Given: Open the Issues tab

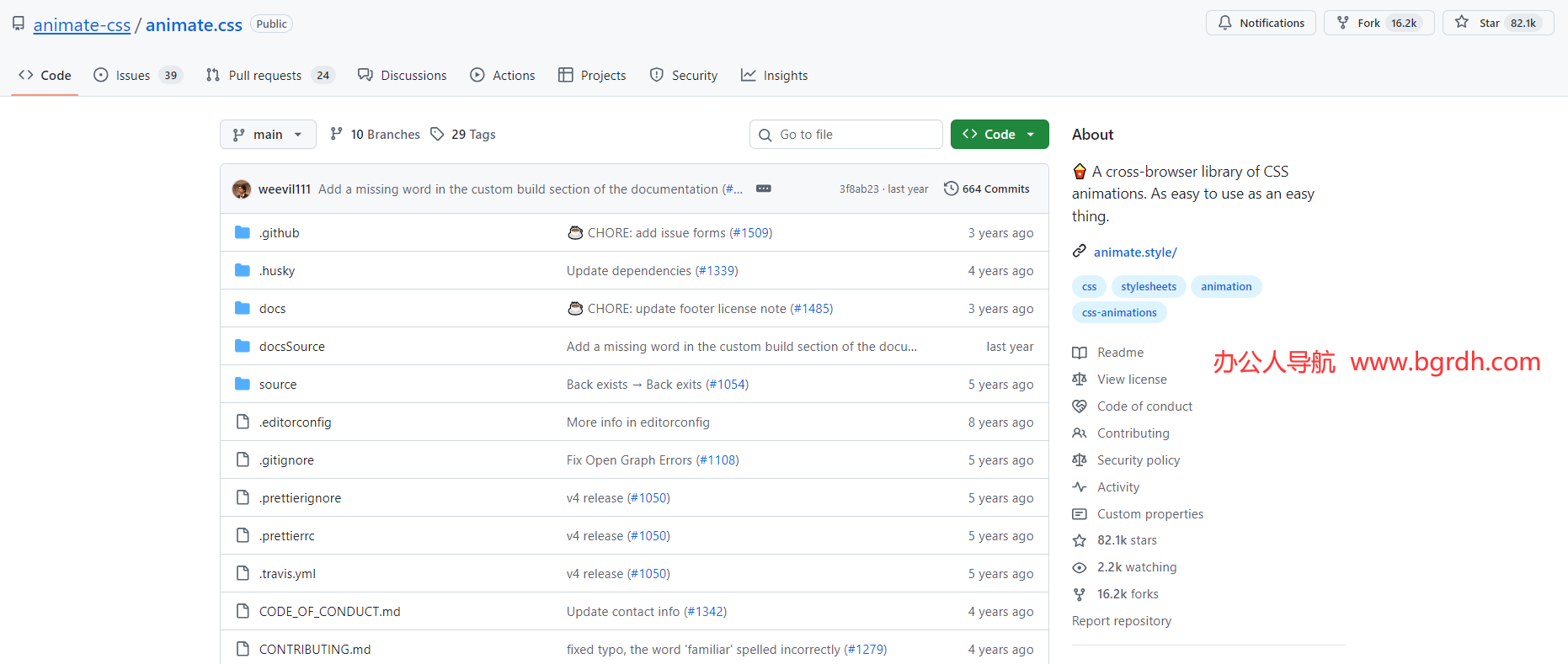Looking at the screenshot, I should (138, 75).
